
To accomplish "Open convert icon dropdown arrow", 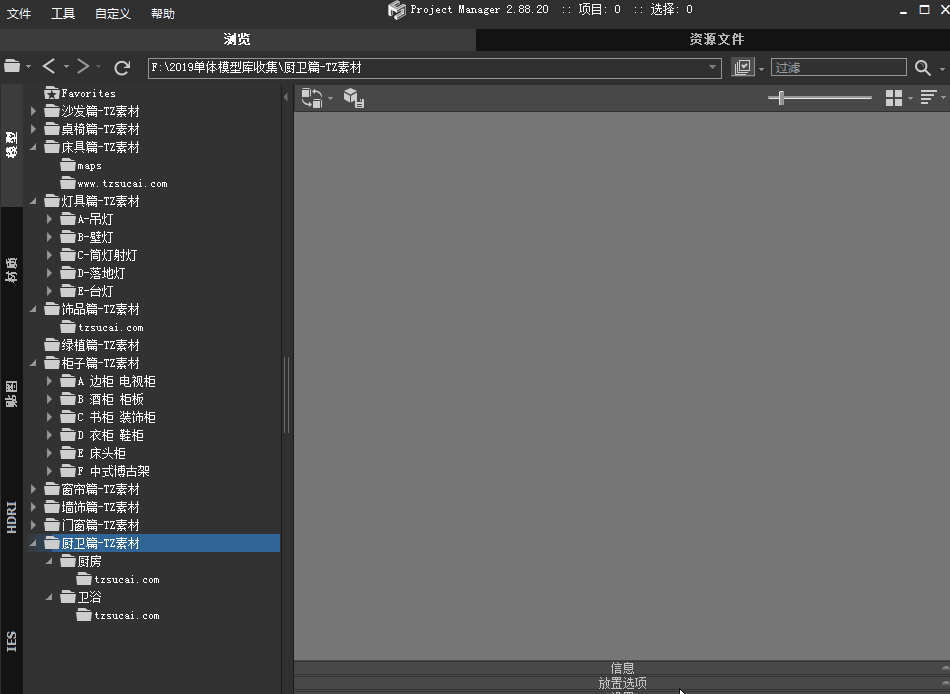I will (330, 98).
